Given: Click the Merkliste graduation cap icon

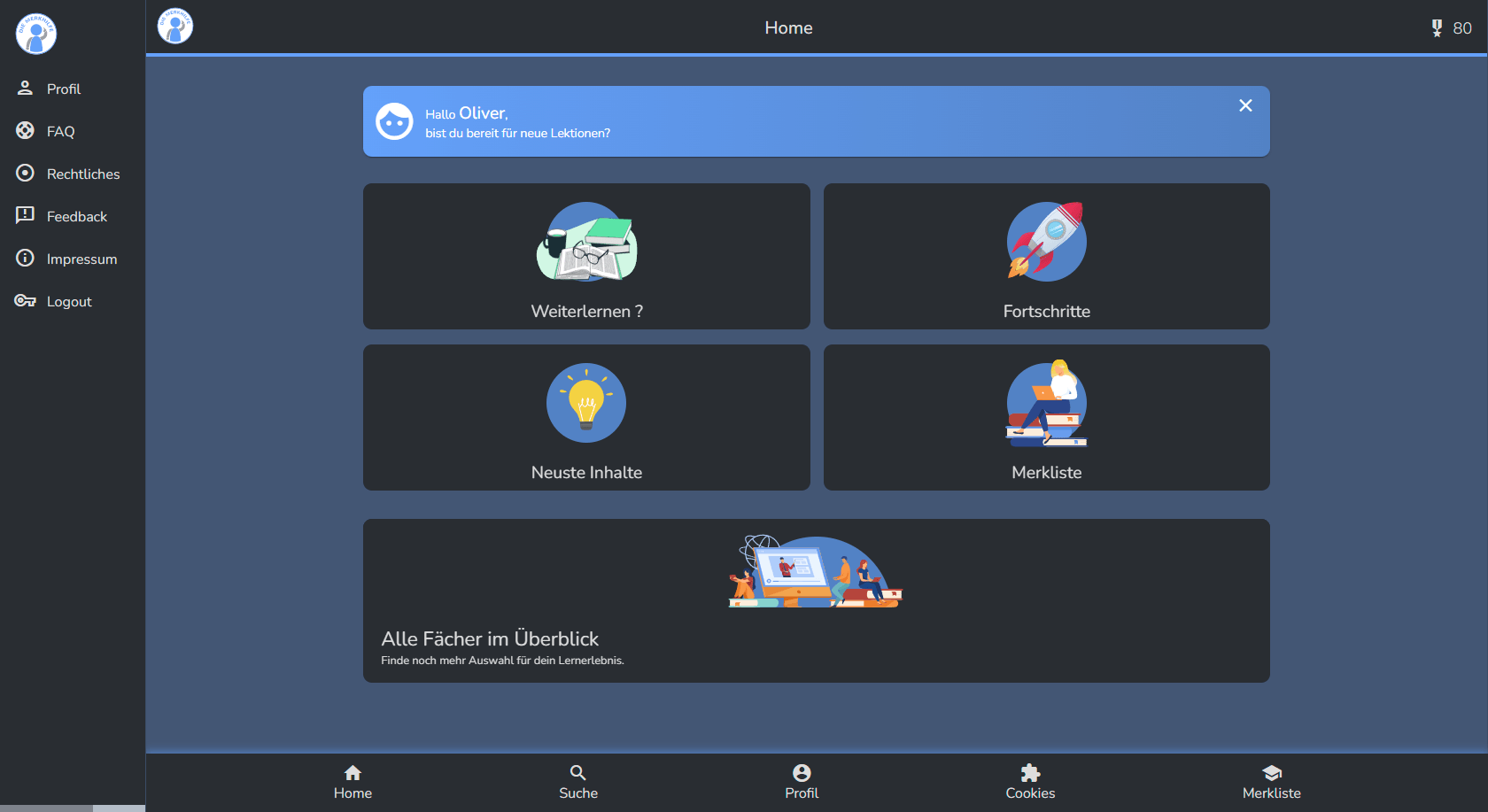Looking at the screenshot, I should [1272, 772].
